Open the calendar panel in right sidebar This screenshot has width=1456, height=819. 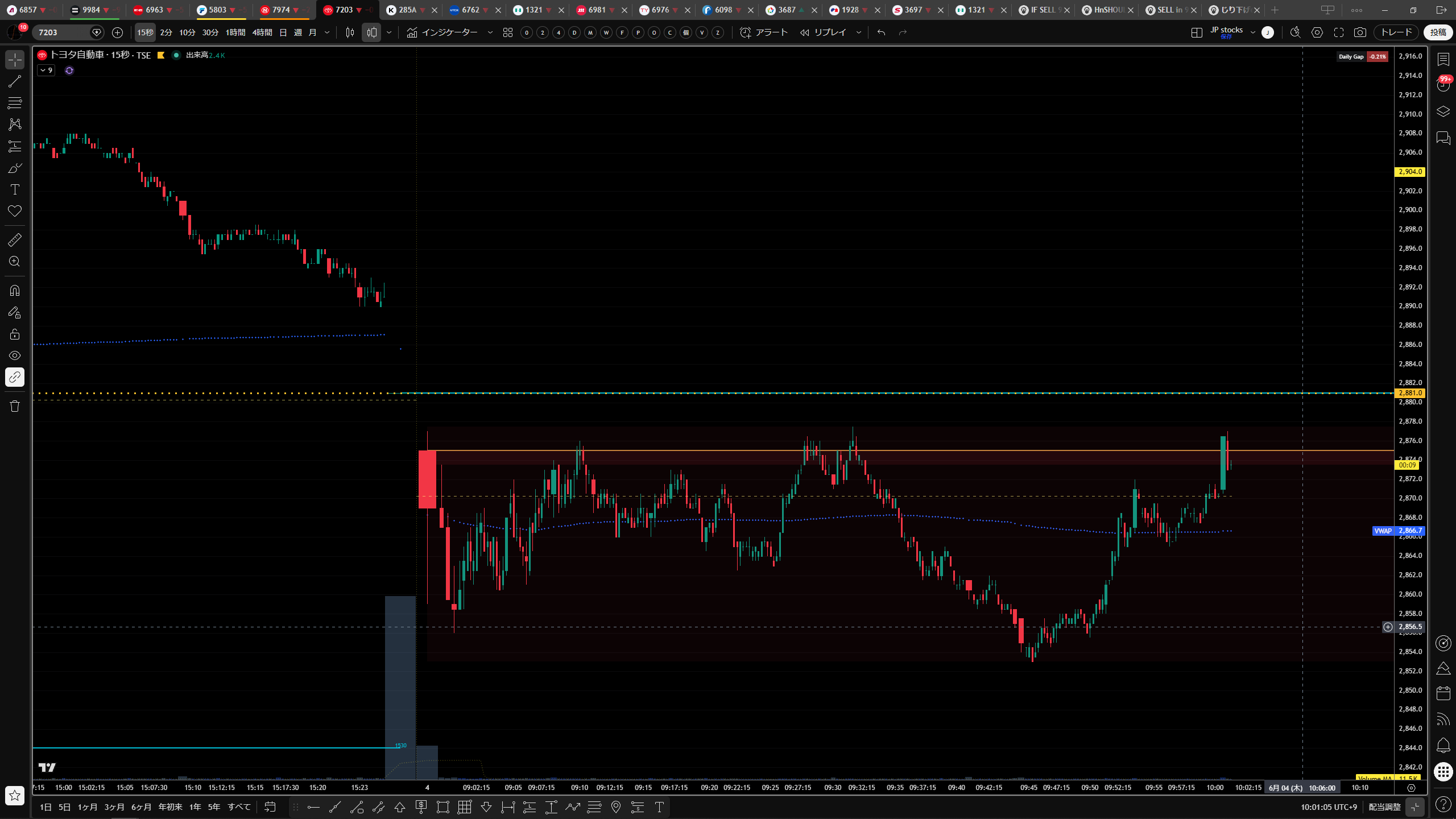pyautogui.click(x=1443, y=693)
